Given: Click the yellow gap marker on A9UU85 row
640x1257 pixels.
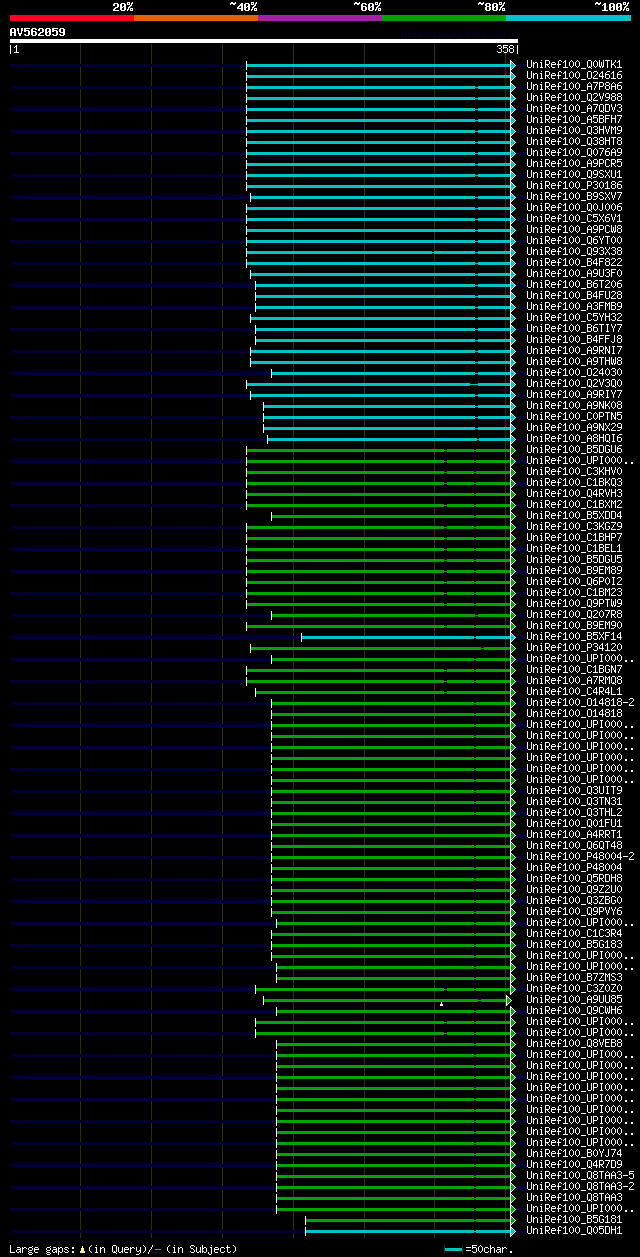Looking at the screenshot, I should [x=441, y=1003].
